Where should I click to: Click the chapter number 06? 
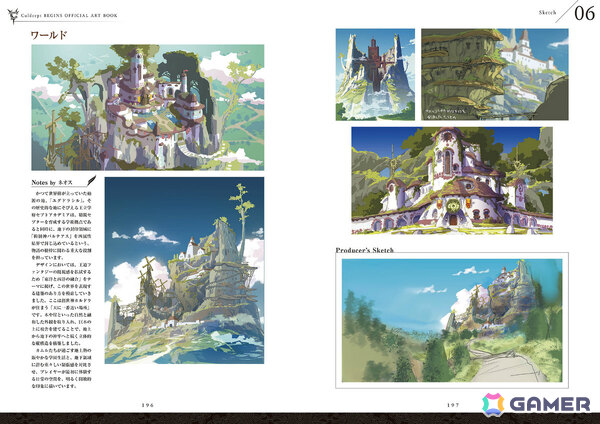tap(584, 13)
